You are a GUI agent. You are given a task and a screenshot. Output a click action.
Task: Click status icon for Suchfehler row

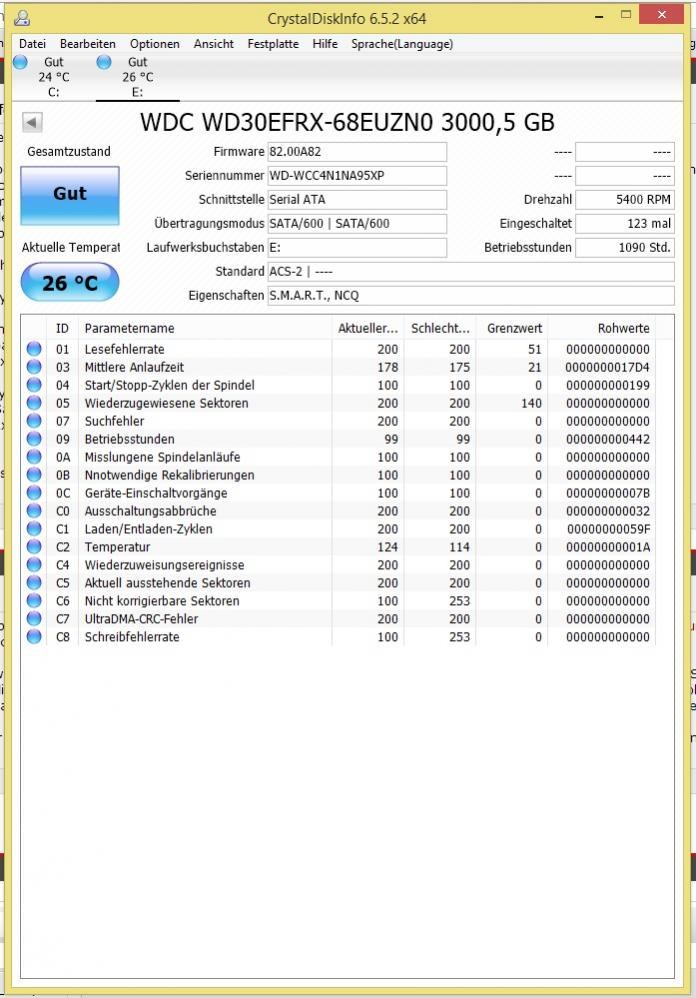point(34,421)
